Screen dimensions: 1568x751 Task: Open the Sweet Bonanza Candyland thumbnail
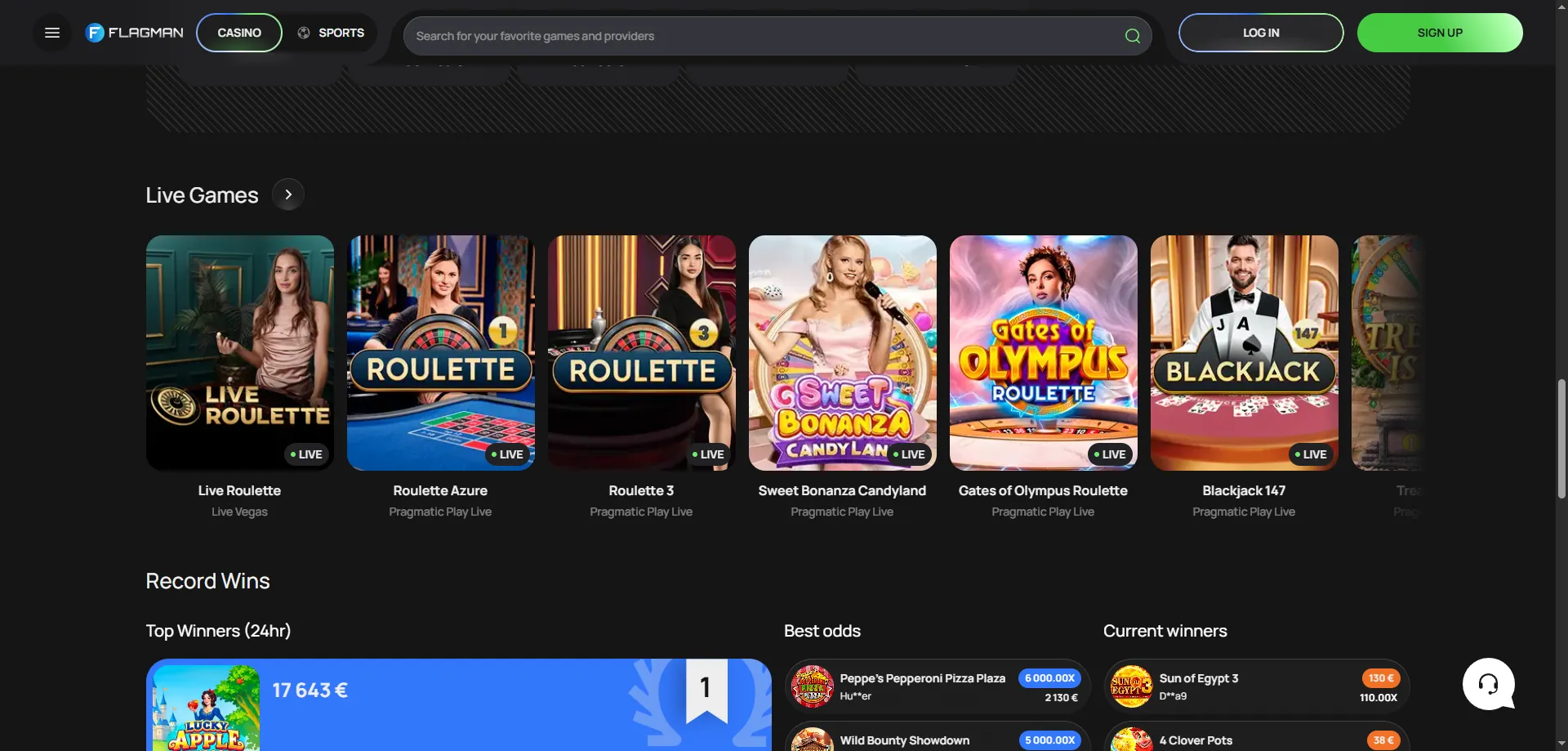[843, 353]
